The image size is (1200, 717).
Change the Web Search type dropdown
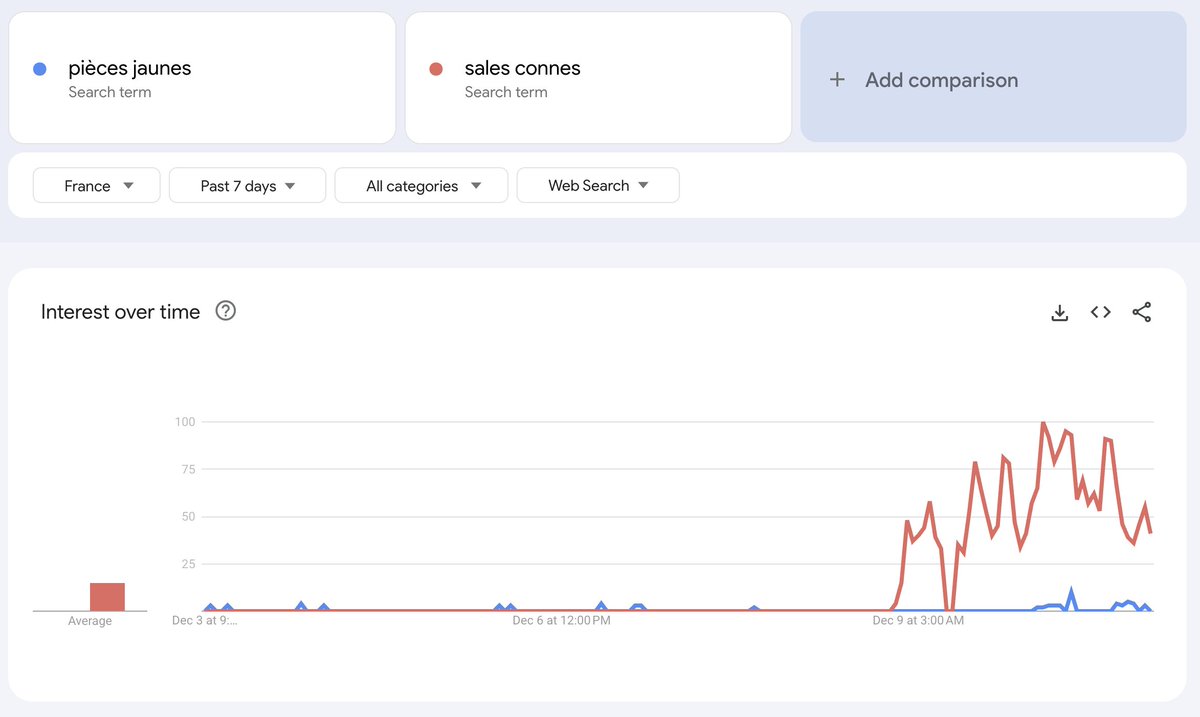(x=598, y=185)
